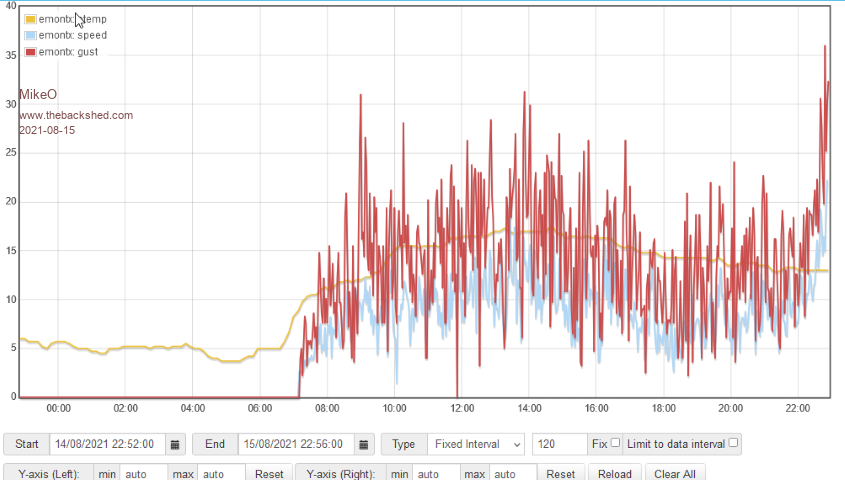Open the Start date calendar picker
The image size is (845, 480).
tap(175, 444)
